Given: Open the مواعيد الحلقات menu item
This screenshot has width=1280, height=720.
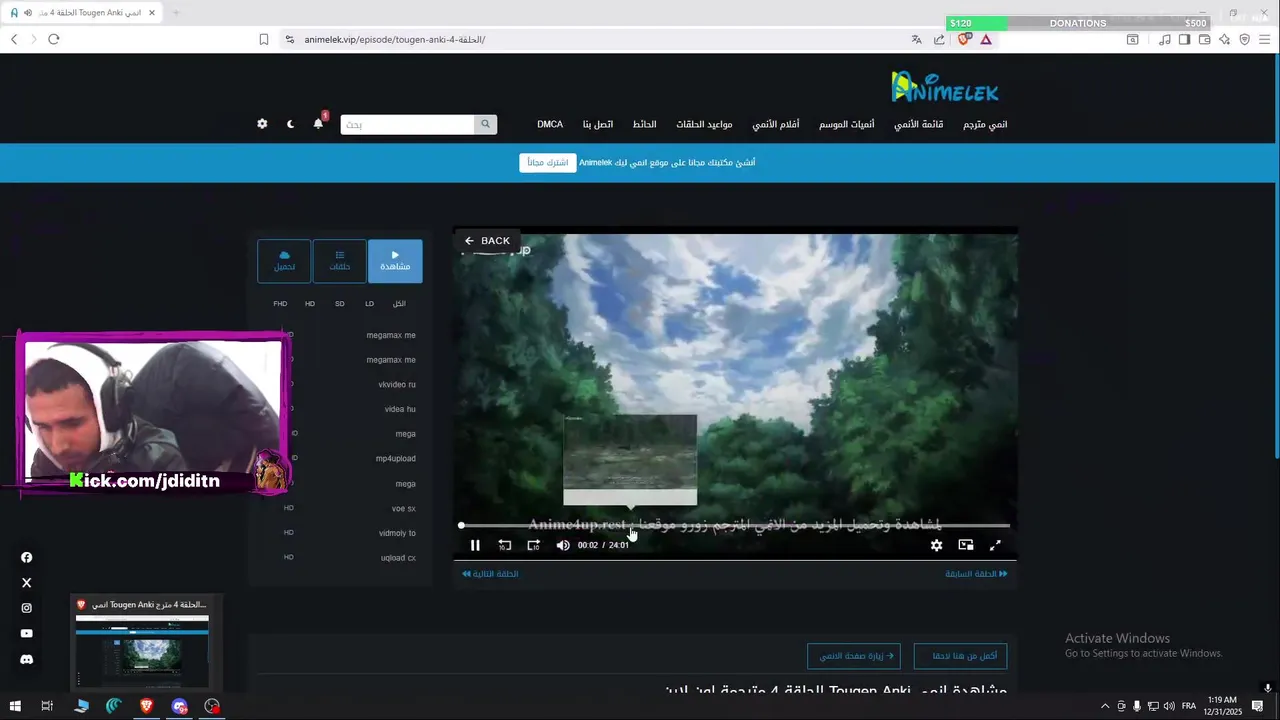Looking at the screenshot, I should pos(704,124).
